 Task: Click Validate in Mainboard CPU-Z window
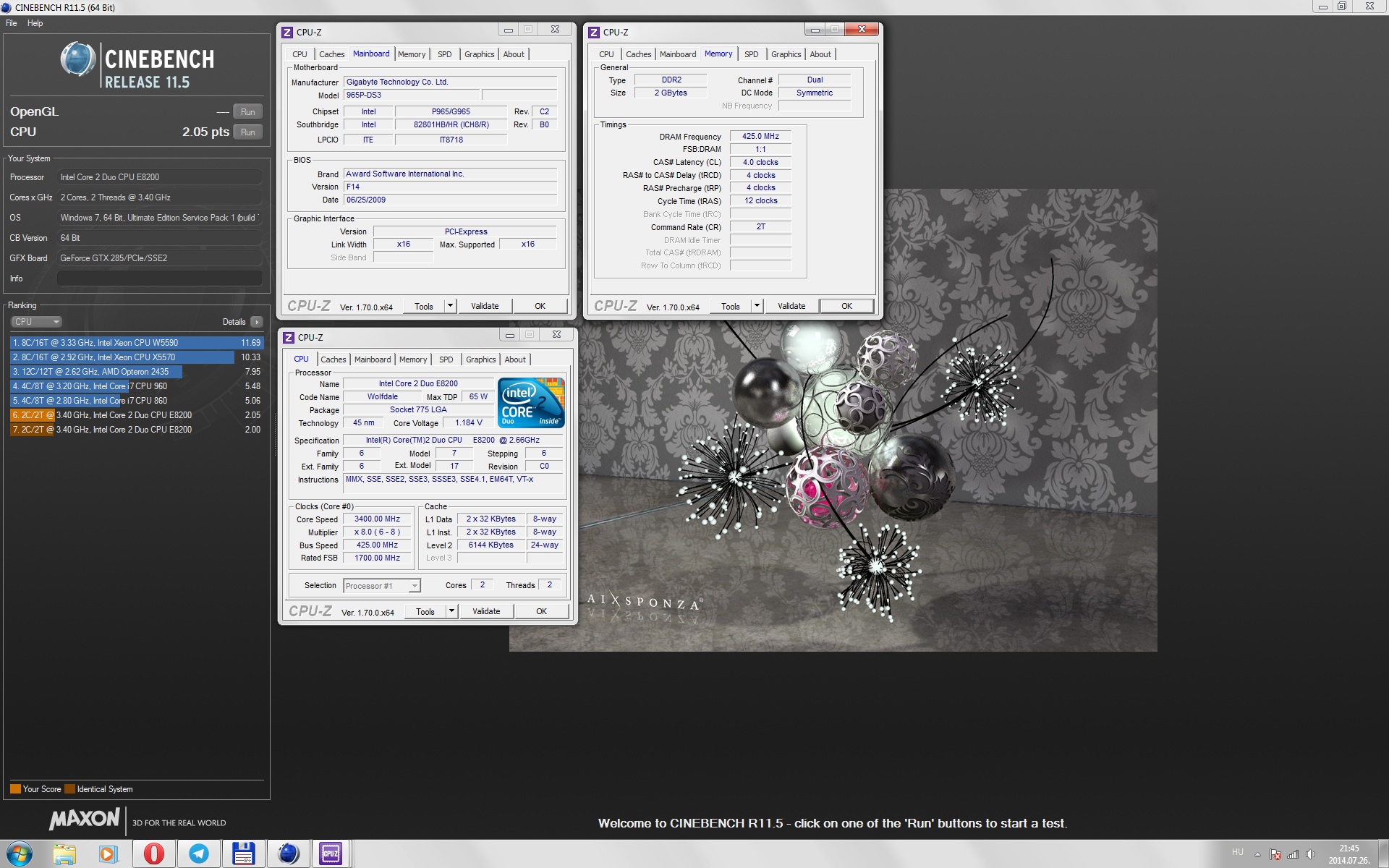click(x=485, y=306)
